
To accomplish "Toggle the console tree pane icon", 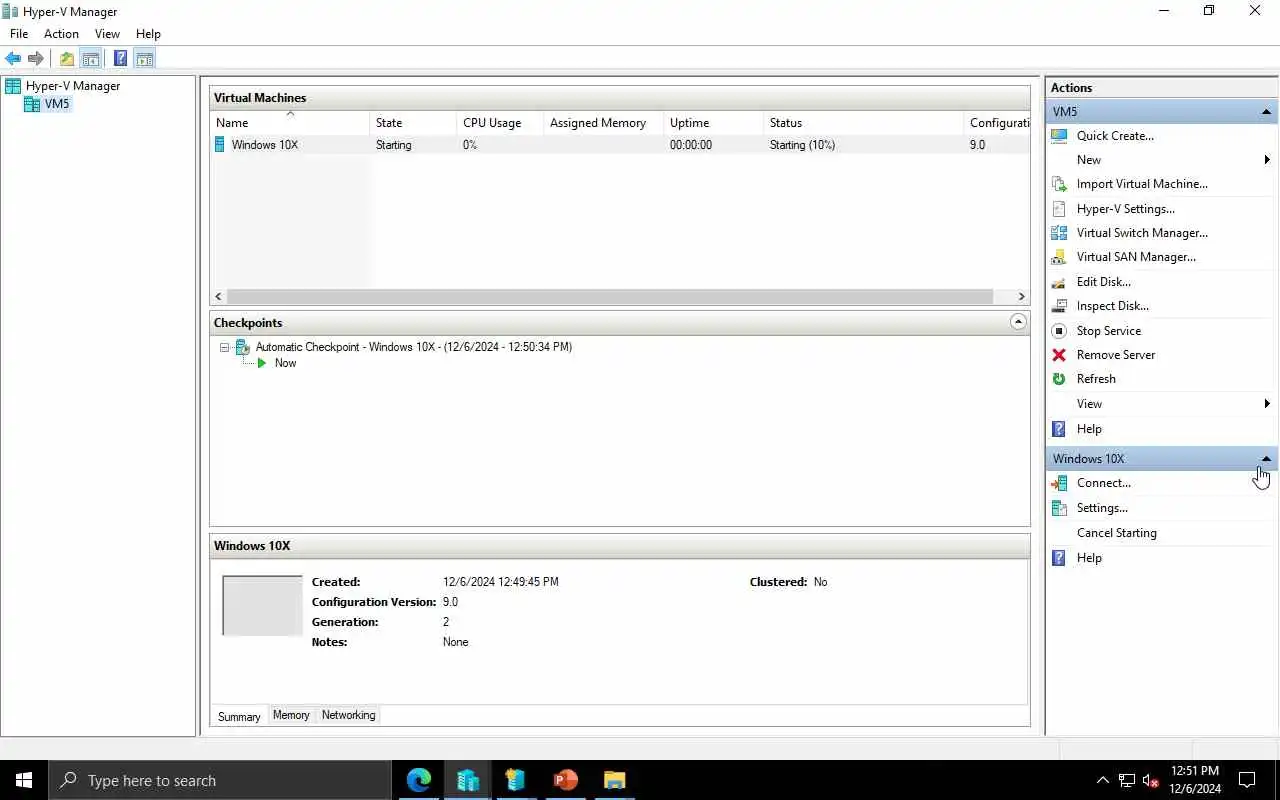I will coord(90,59).
